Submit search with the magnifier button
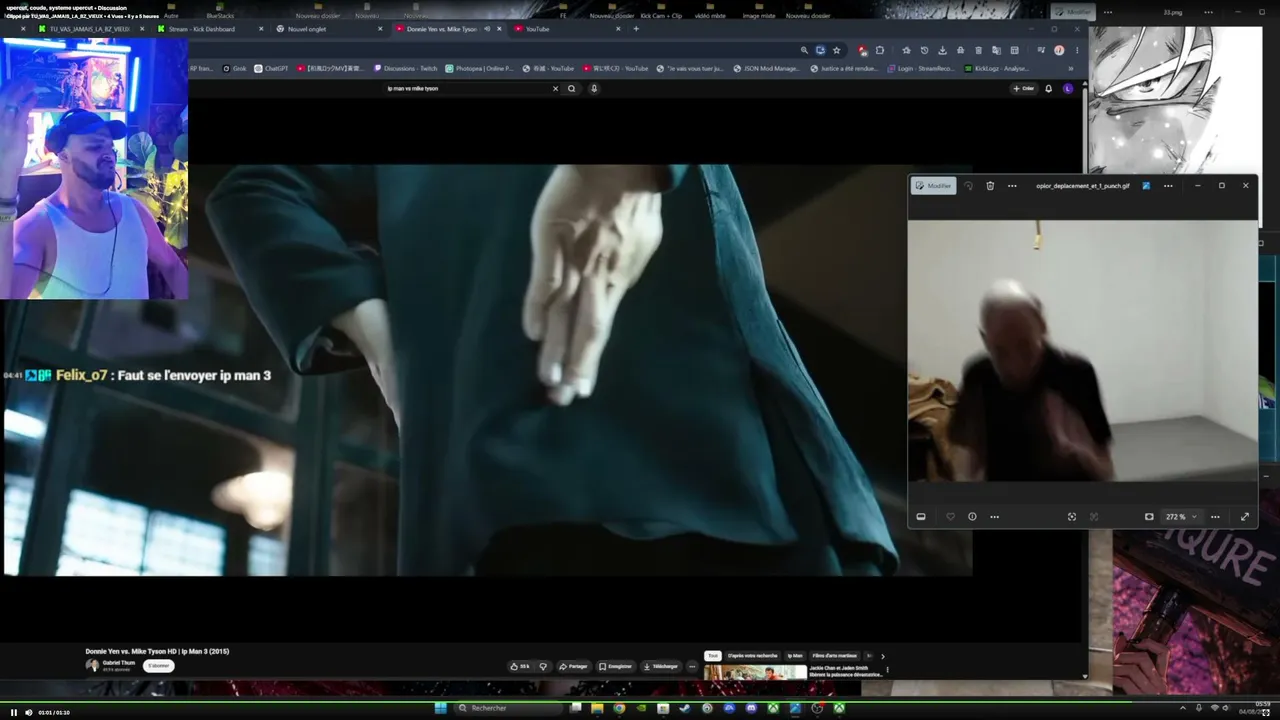 coord(572,88)
